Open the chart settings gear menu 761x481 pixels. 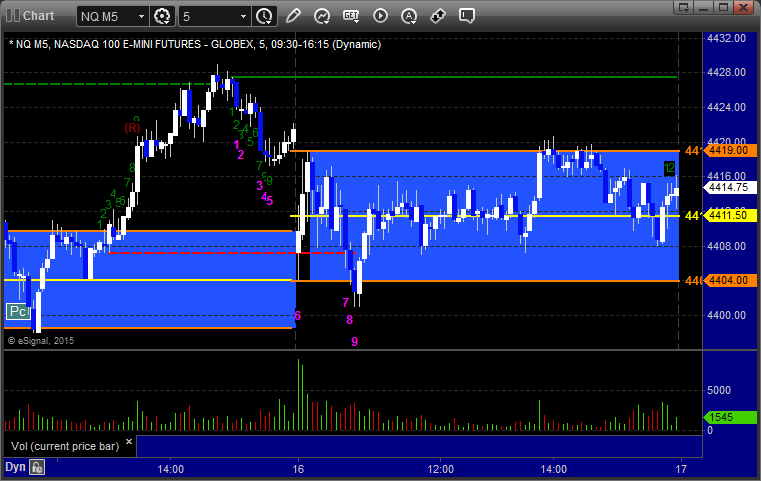pos(162,17)
